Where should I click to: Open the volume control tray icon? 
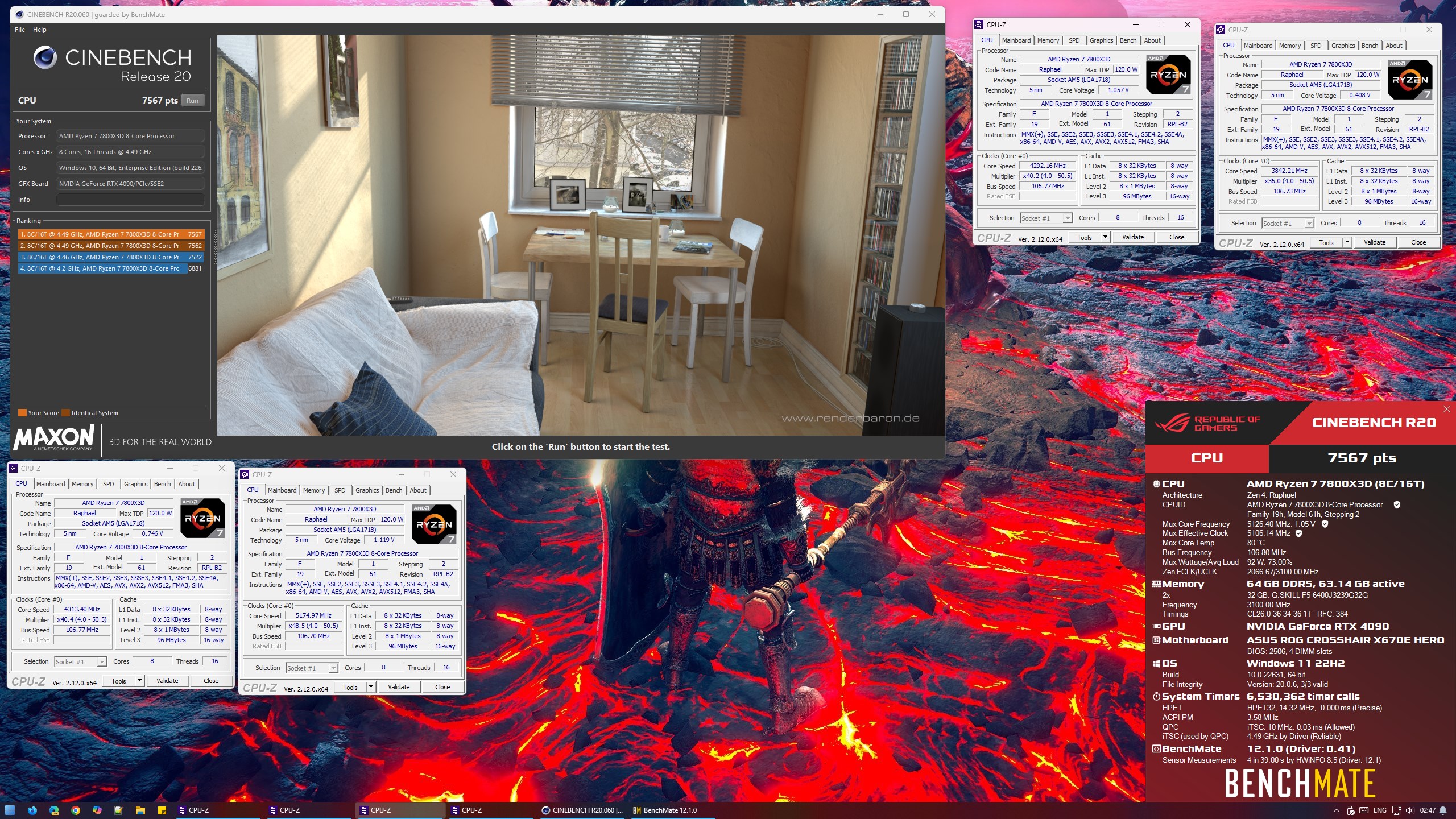click(x=1409, y=810)
